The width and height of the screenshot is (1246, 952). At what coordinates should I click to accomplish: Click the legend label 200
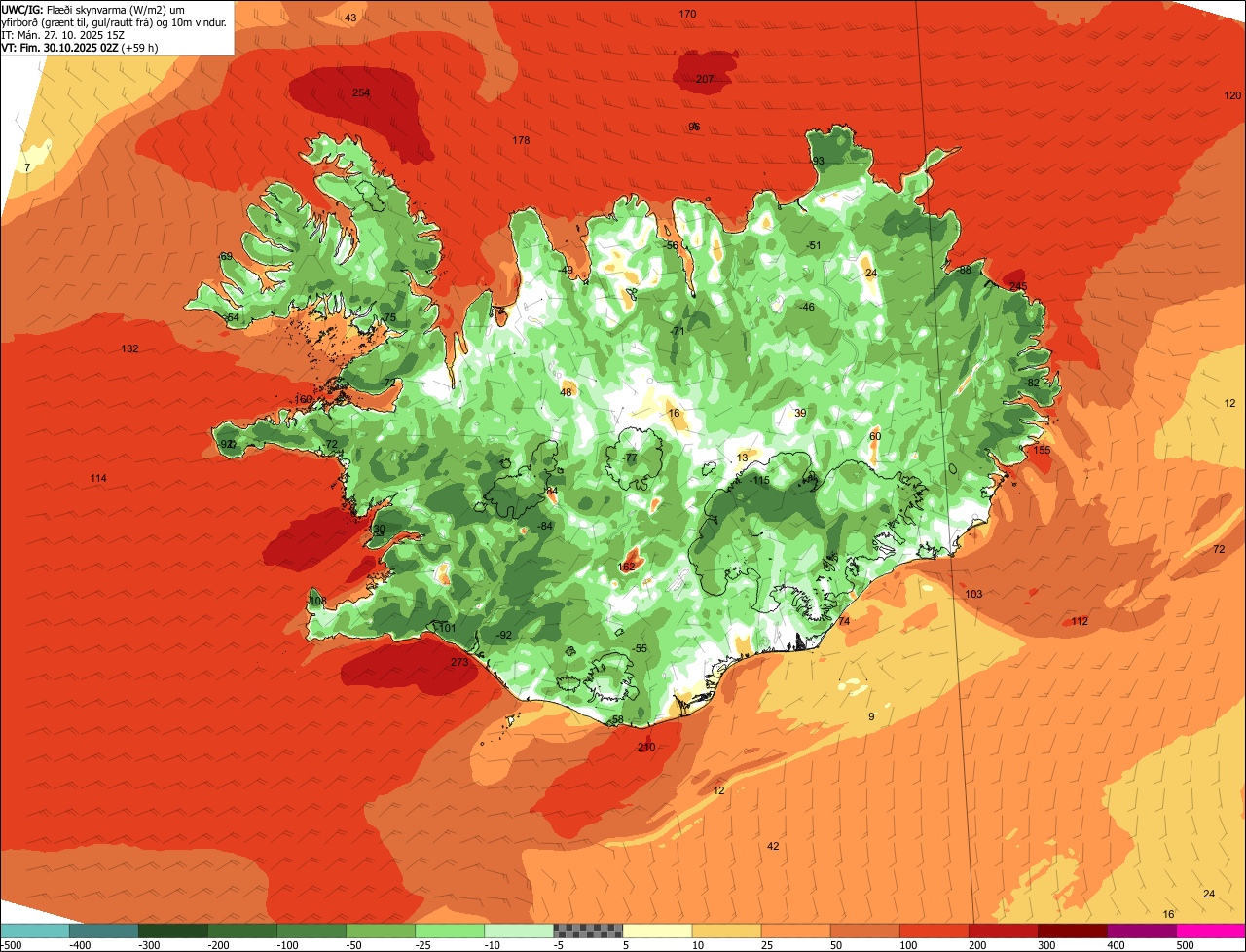pyautogui.click(x=977, y=944)
